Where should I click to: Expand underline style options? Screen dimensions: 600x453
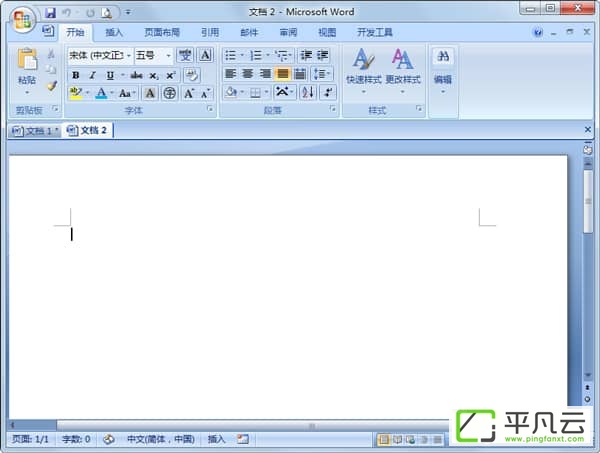pos(122,75)
